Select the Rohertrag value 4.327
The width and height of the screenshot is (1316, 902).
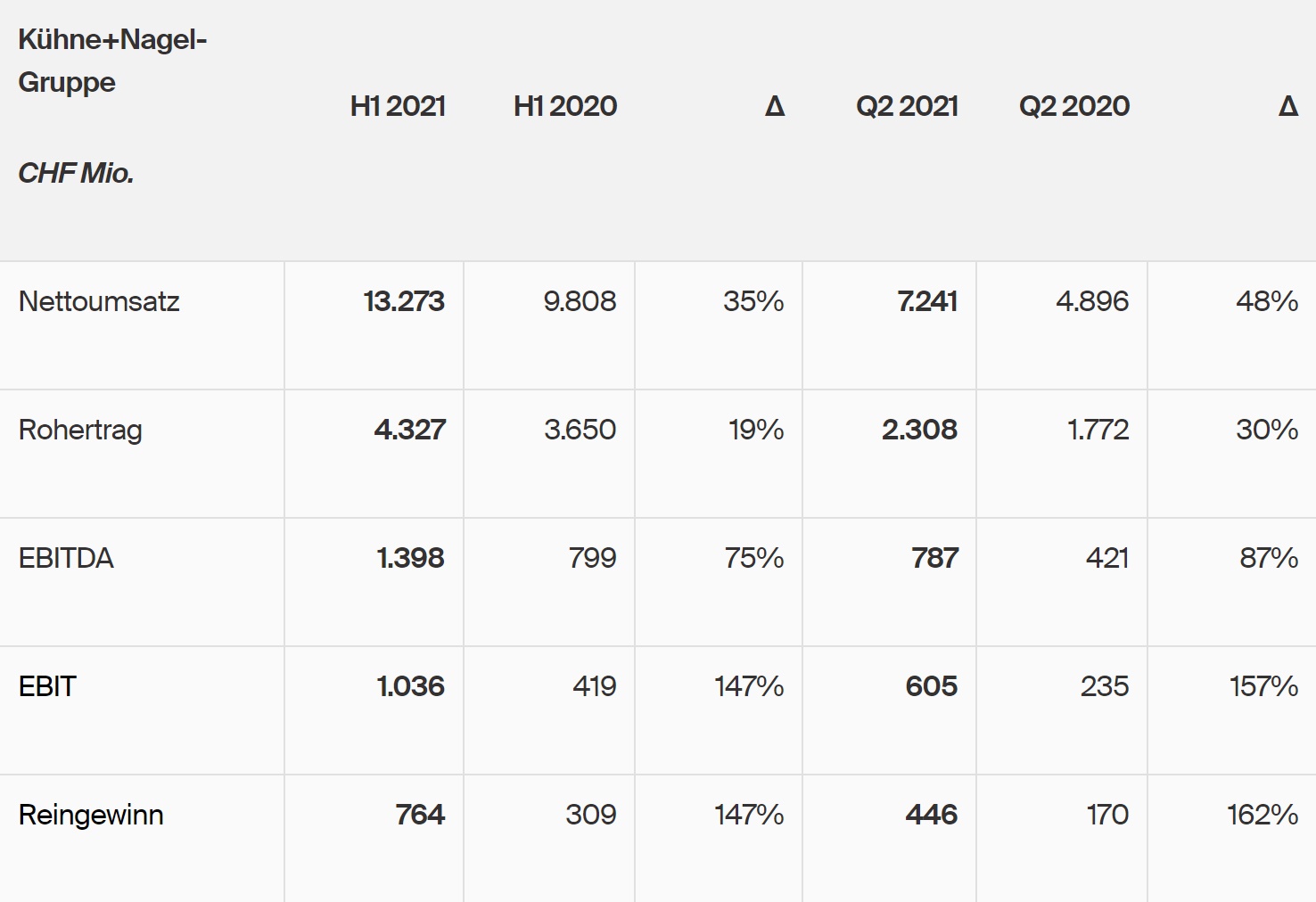409,430
